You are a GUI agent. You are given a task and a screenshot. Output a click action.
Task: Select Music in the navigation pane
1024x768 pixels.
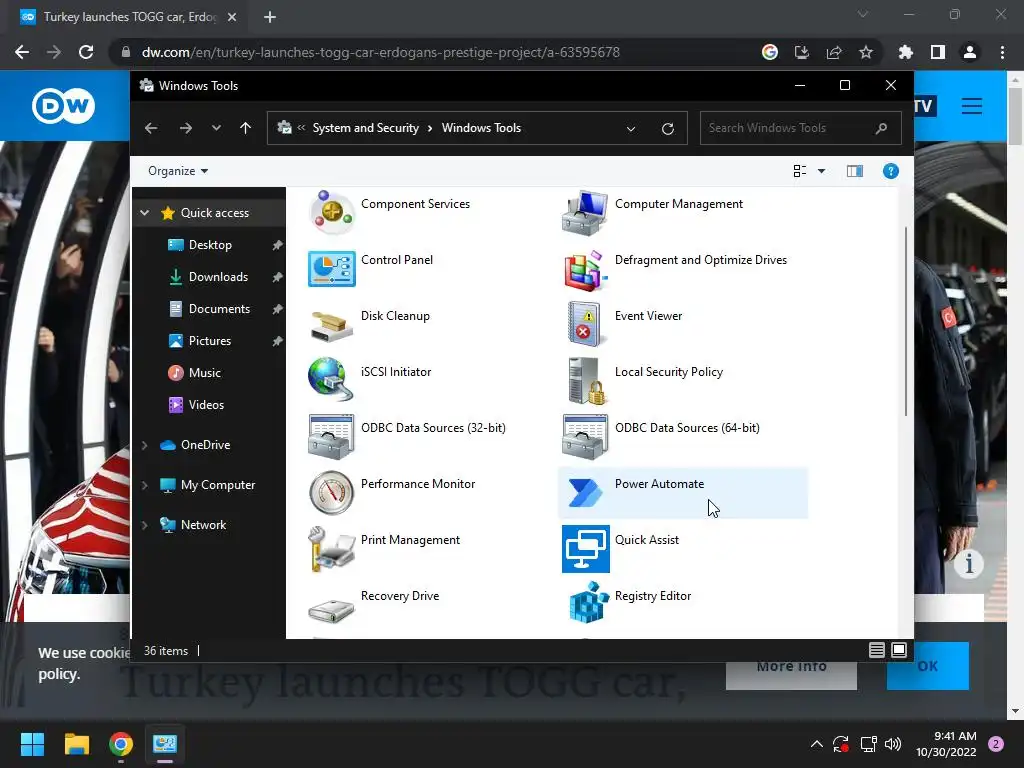point(204,373)
